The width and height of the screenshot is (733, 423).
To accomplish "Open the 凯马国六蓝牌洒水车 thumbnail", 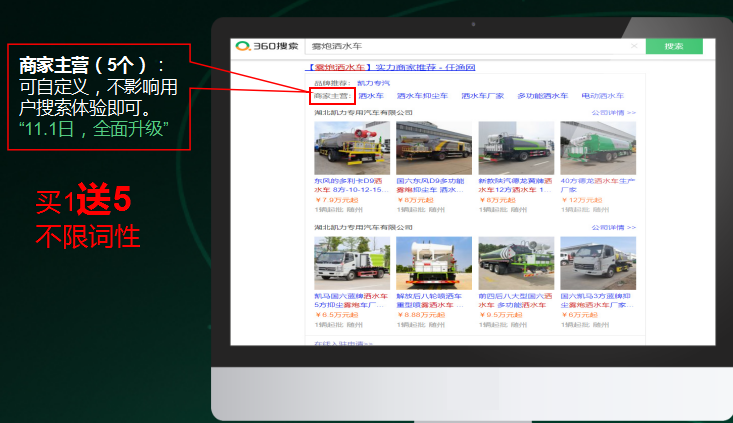I will [352, 263].
